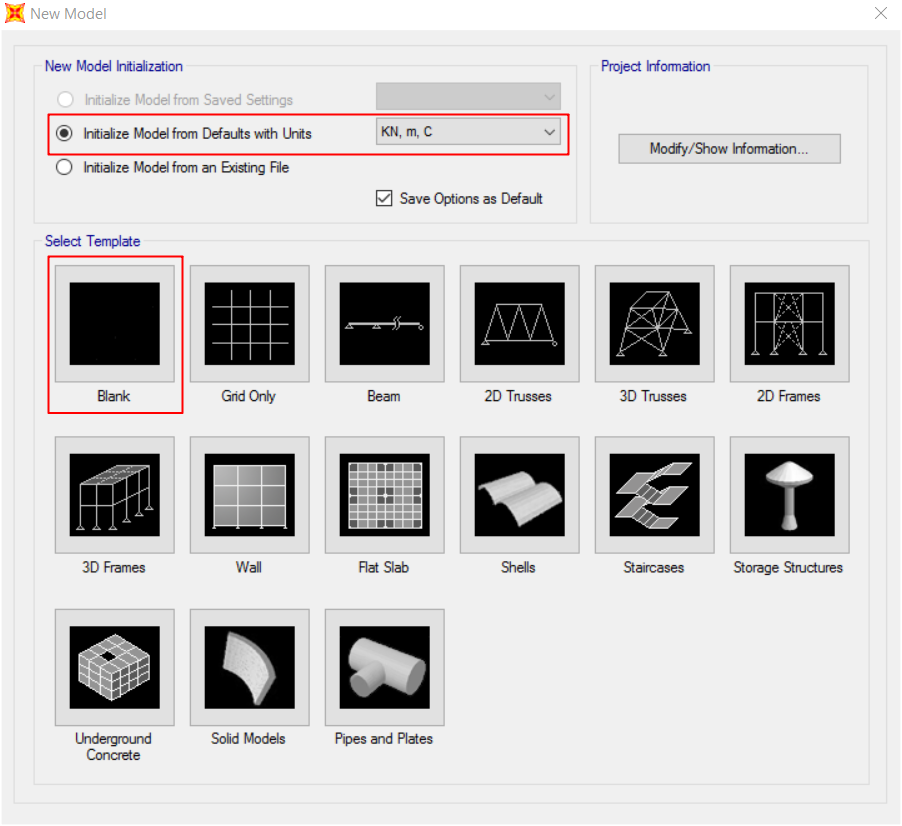Choose the 3D Trusses template

click(655, 323)
